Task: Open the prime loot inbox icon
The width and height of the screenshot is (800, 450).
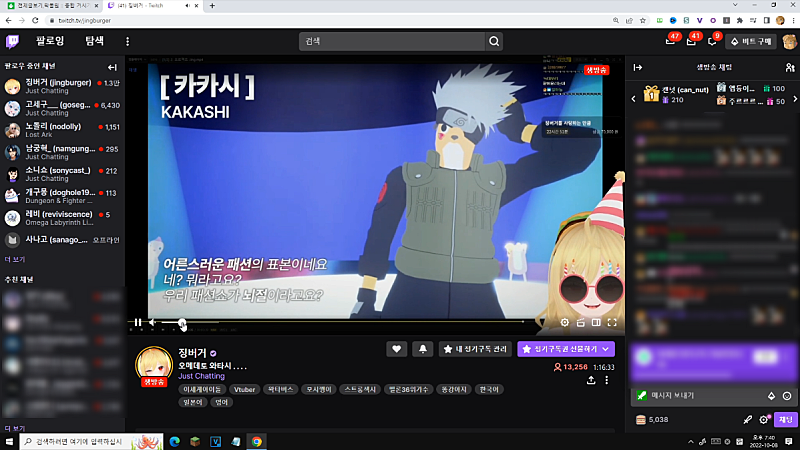Action: pos(671,41)
